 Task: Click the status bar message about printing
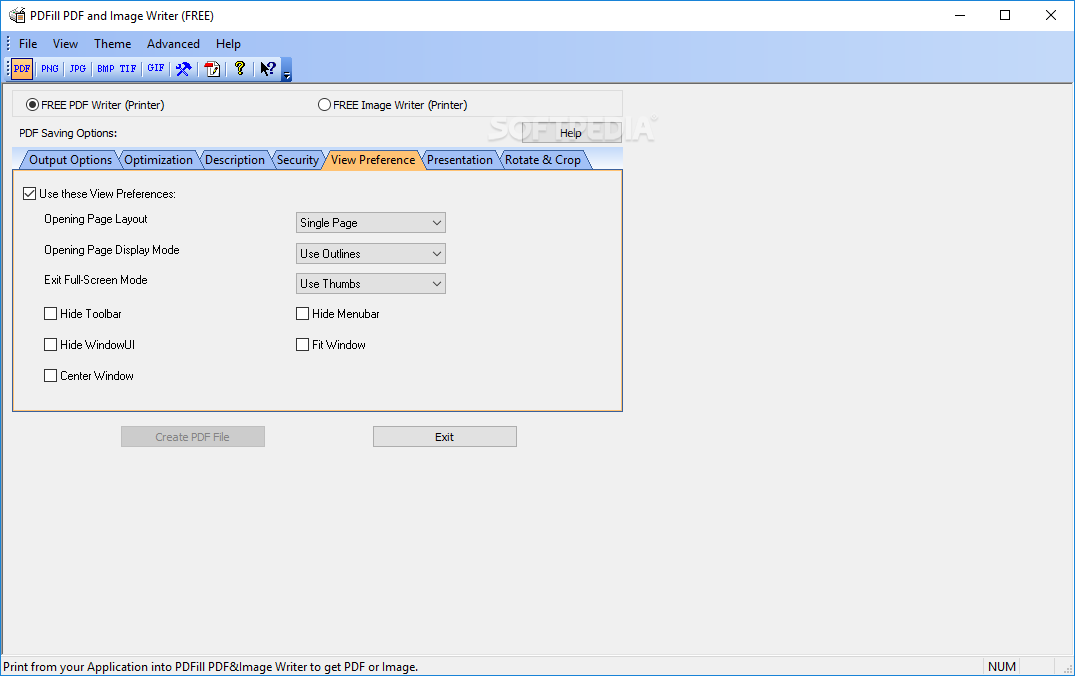coord(210,666)
